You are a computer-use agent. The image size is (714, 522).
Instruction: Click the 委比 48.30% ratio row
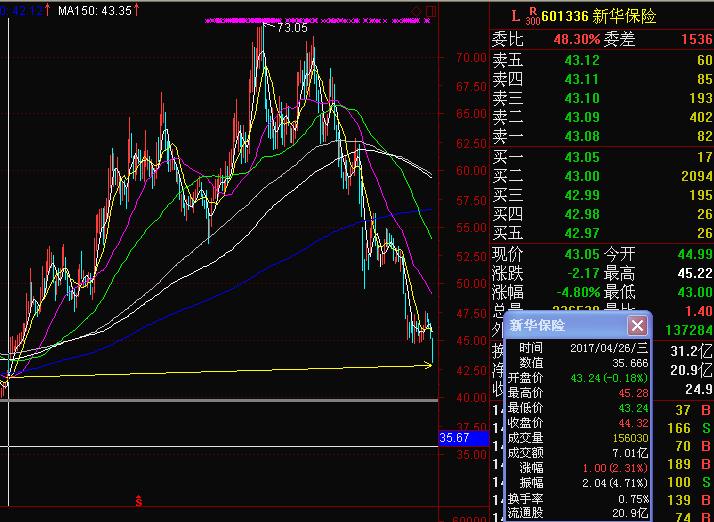pos(602,39)
